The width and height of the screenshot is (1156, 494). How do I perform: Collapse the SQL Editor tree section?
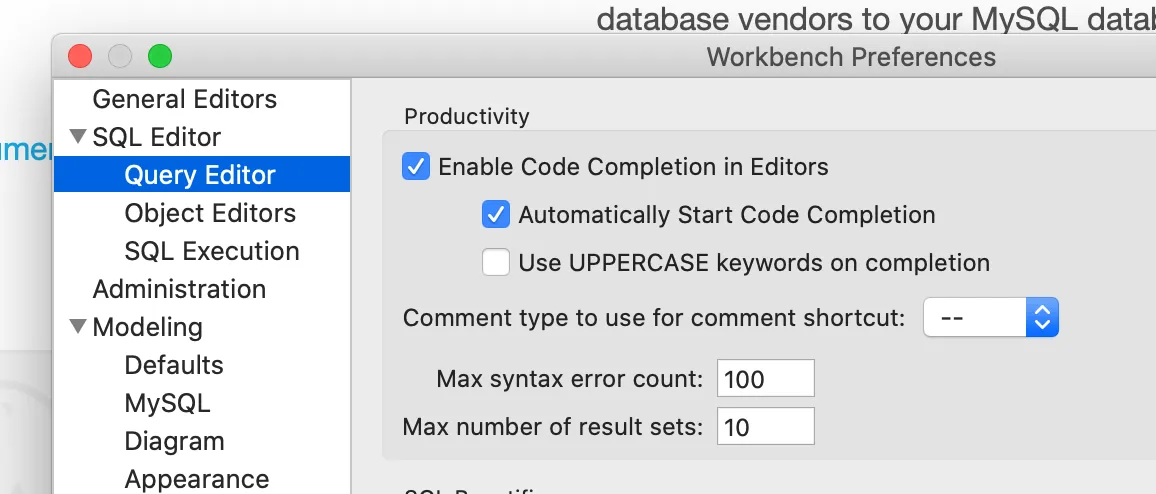pyautogui.click(x=78, y=137)
